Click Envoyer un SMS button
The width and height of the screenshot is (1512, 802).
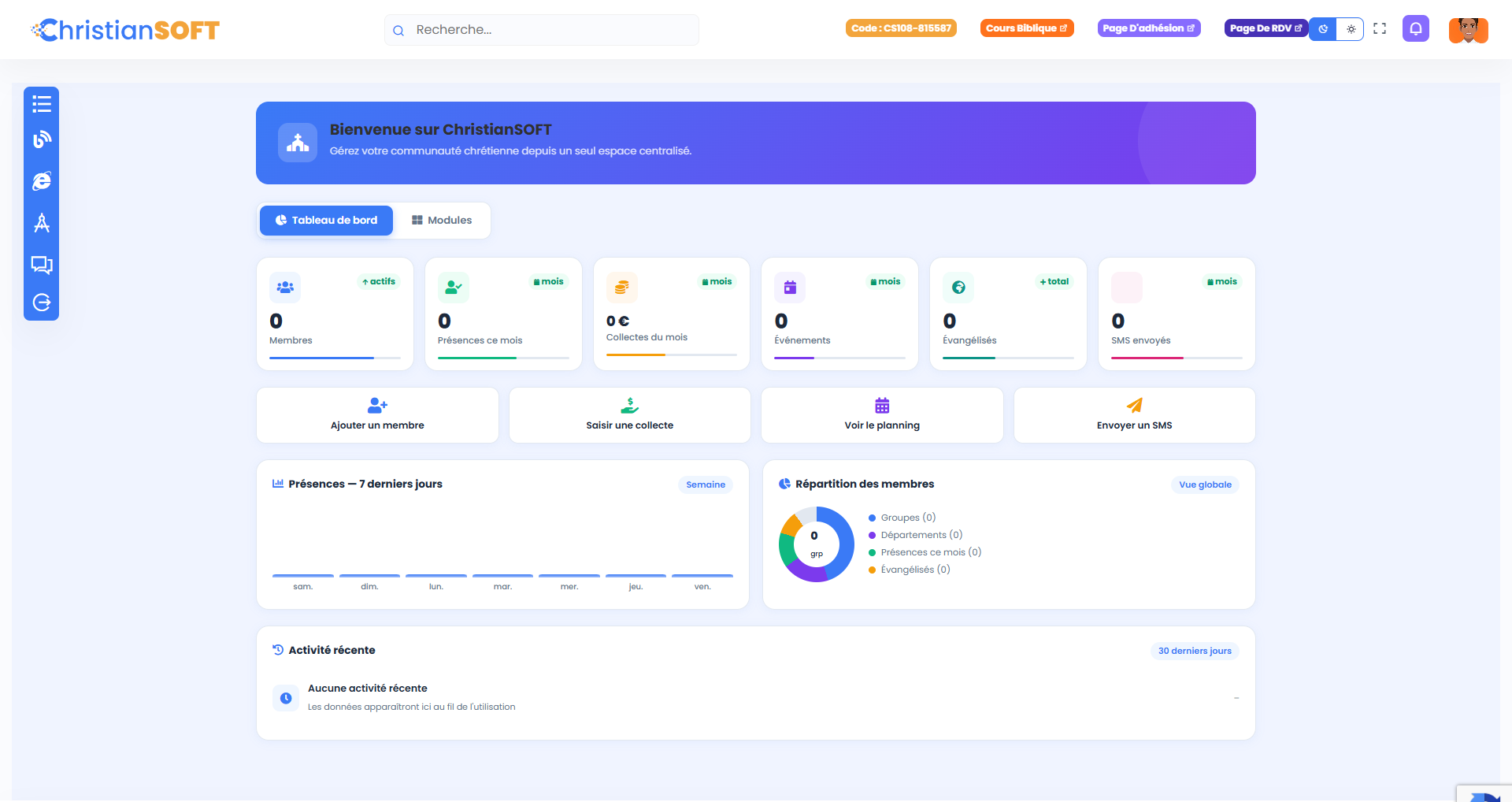[x=1135, y=415]
